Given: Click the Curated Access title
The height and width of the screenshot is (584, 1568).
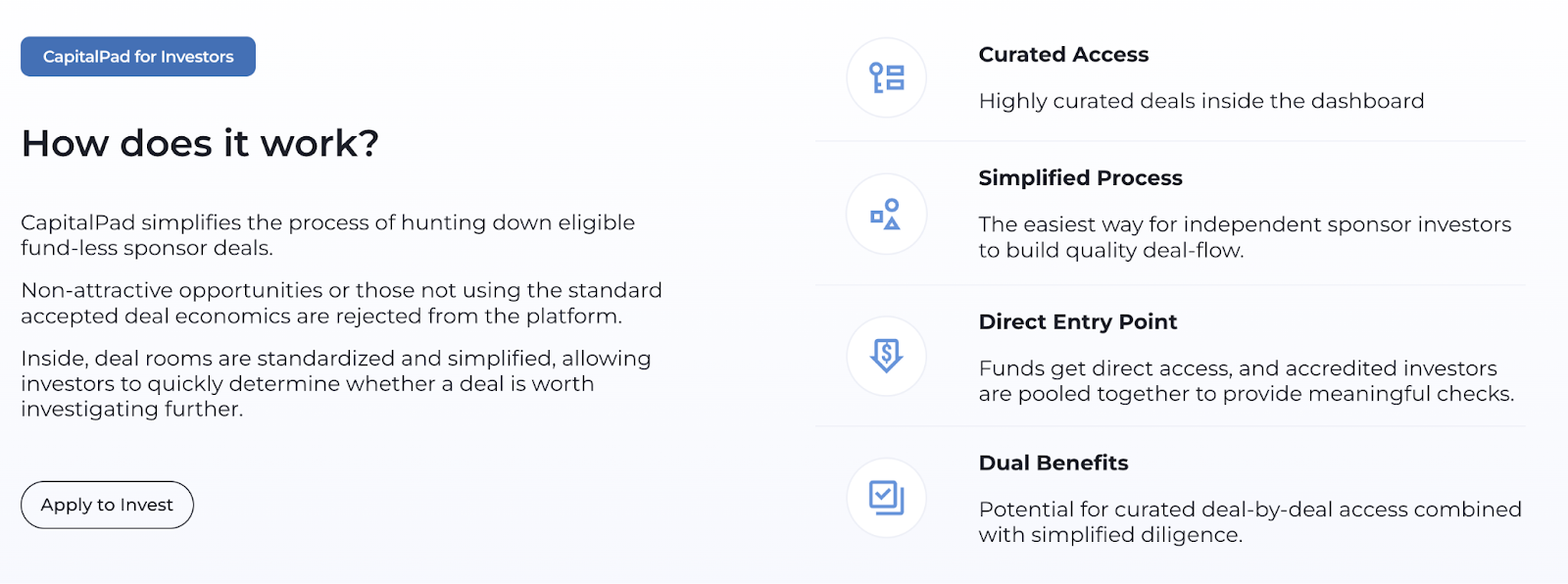Looking at the screenshot, I should [x=1063, y=55].
